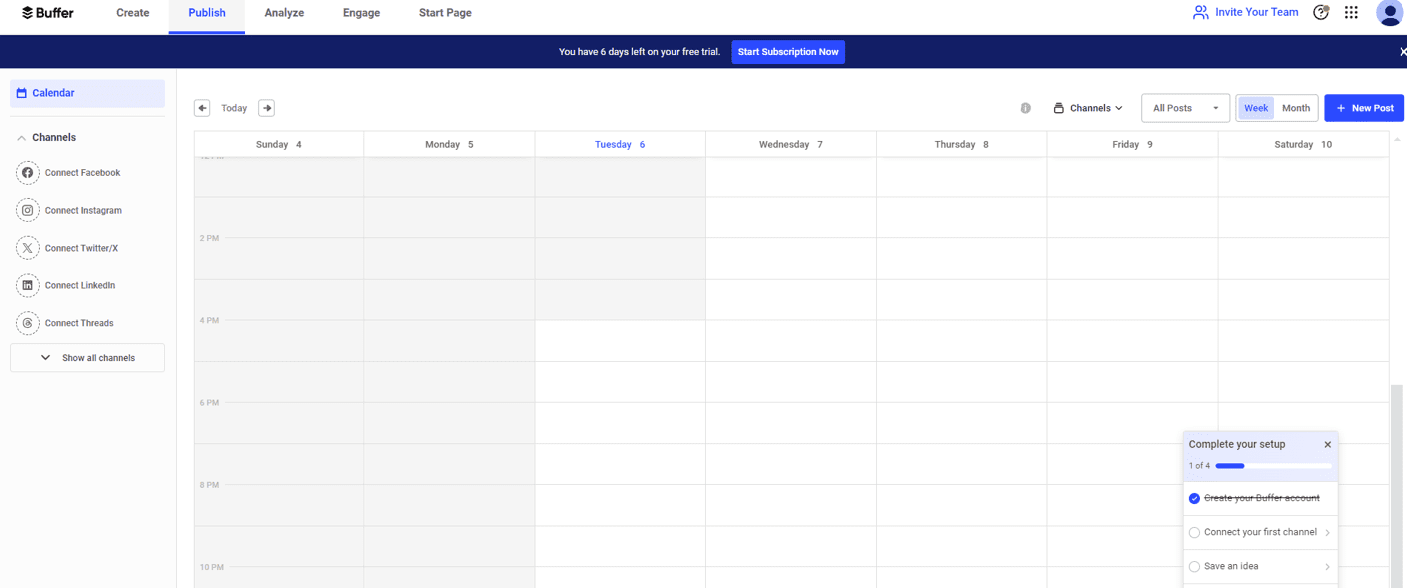Select the LinkedIn channel icon

pos(27,285)
